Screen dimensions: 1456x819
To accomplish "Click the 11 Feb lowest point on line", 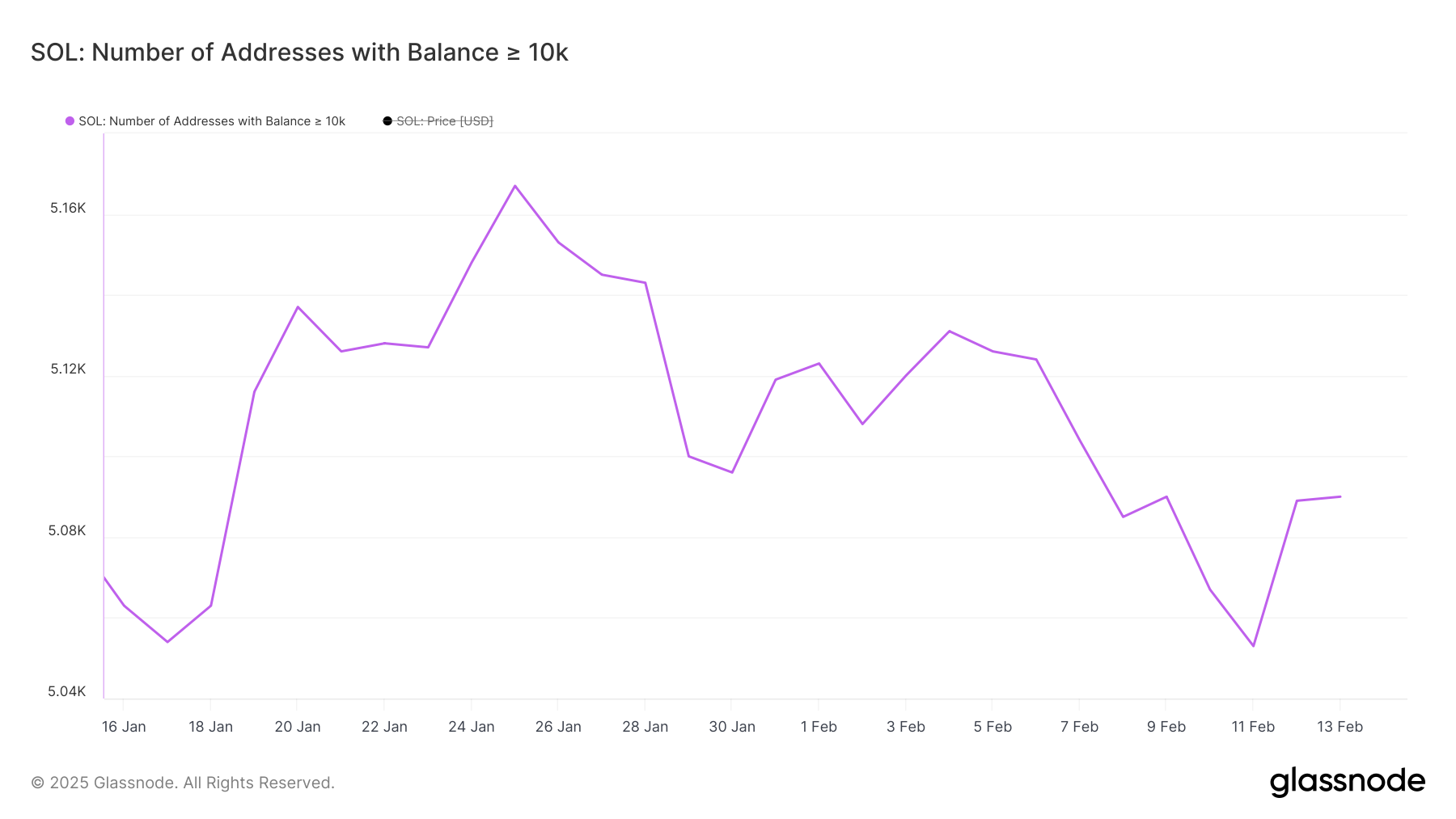I will click(1253, 646).
